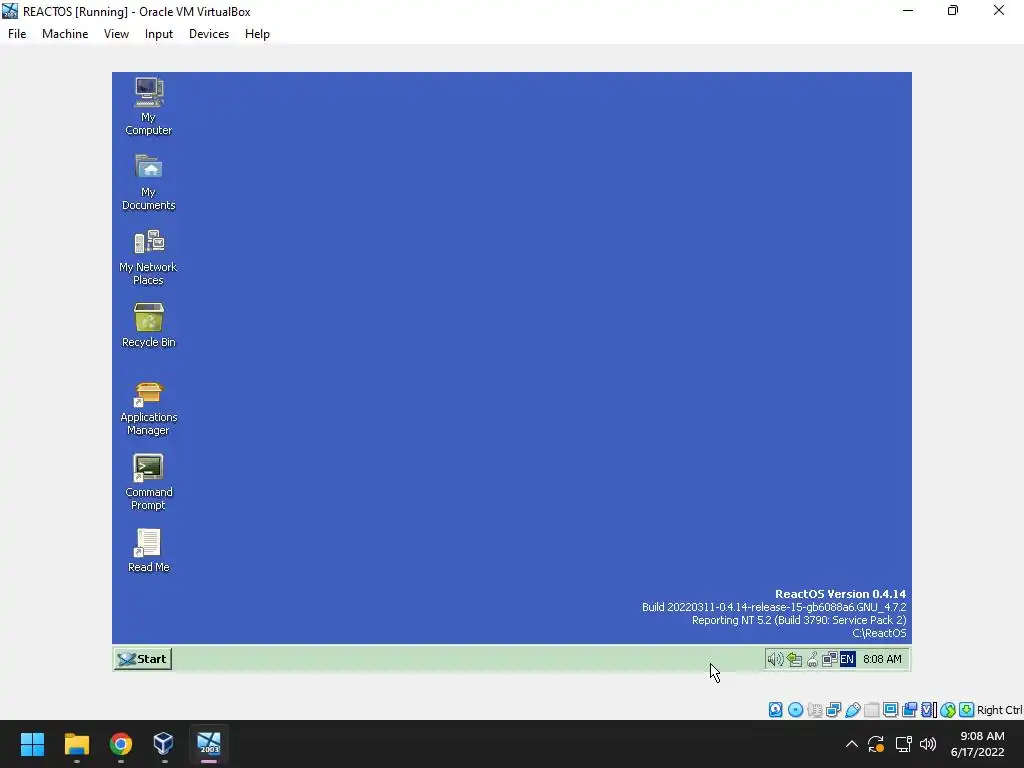
Task: Select the Applications Manager shortcut
Action: 148,408
